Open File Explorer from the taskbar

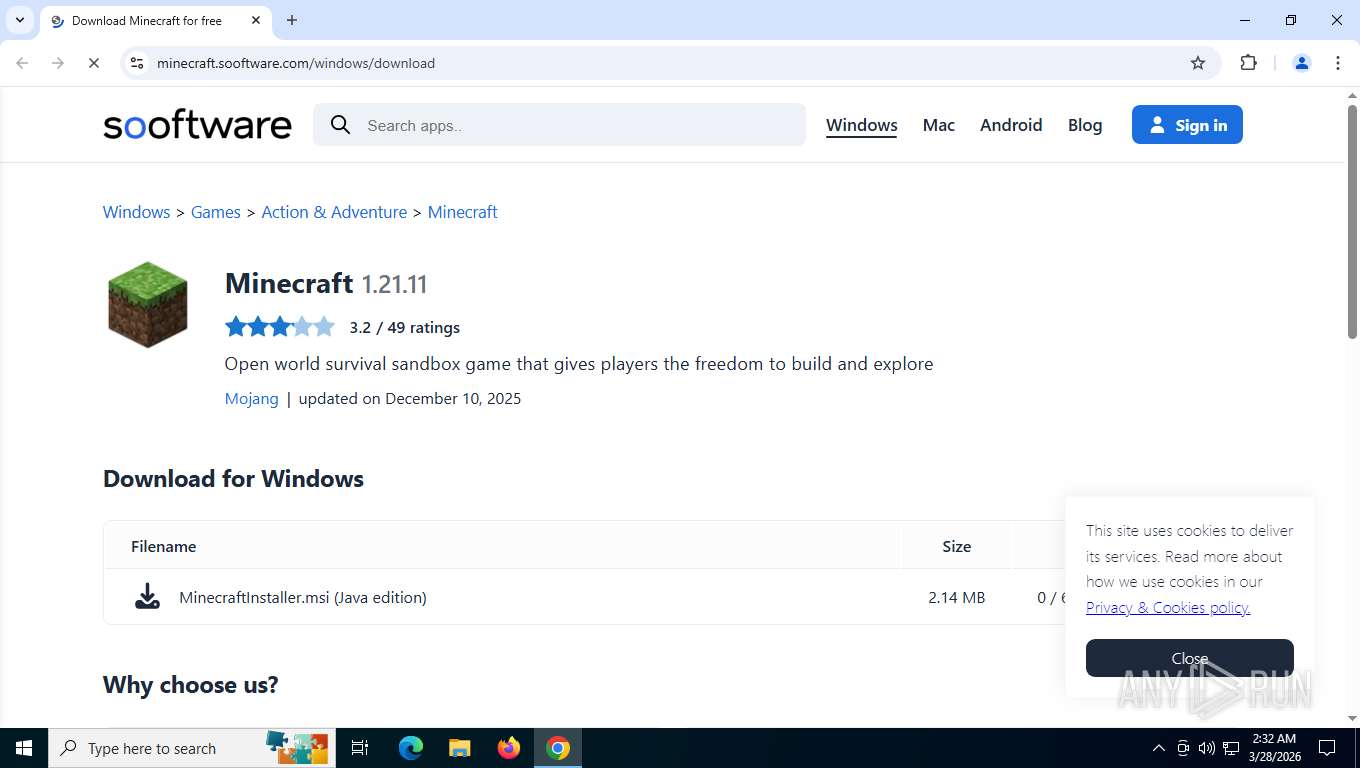[x=459, y=748]
